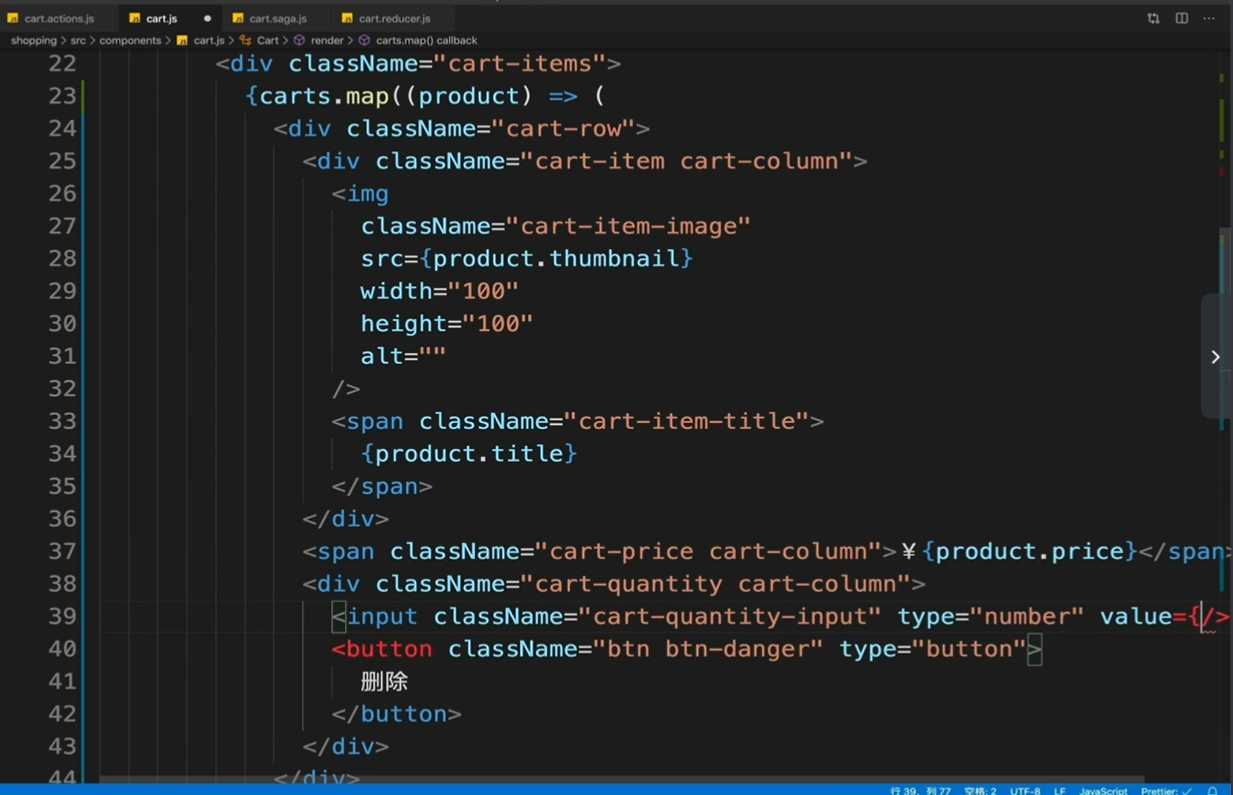
Task: Click the Prettier status bar item
Action: [x=1166, y=790]
